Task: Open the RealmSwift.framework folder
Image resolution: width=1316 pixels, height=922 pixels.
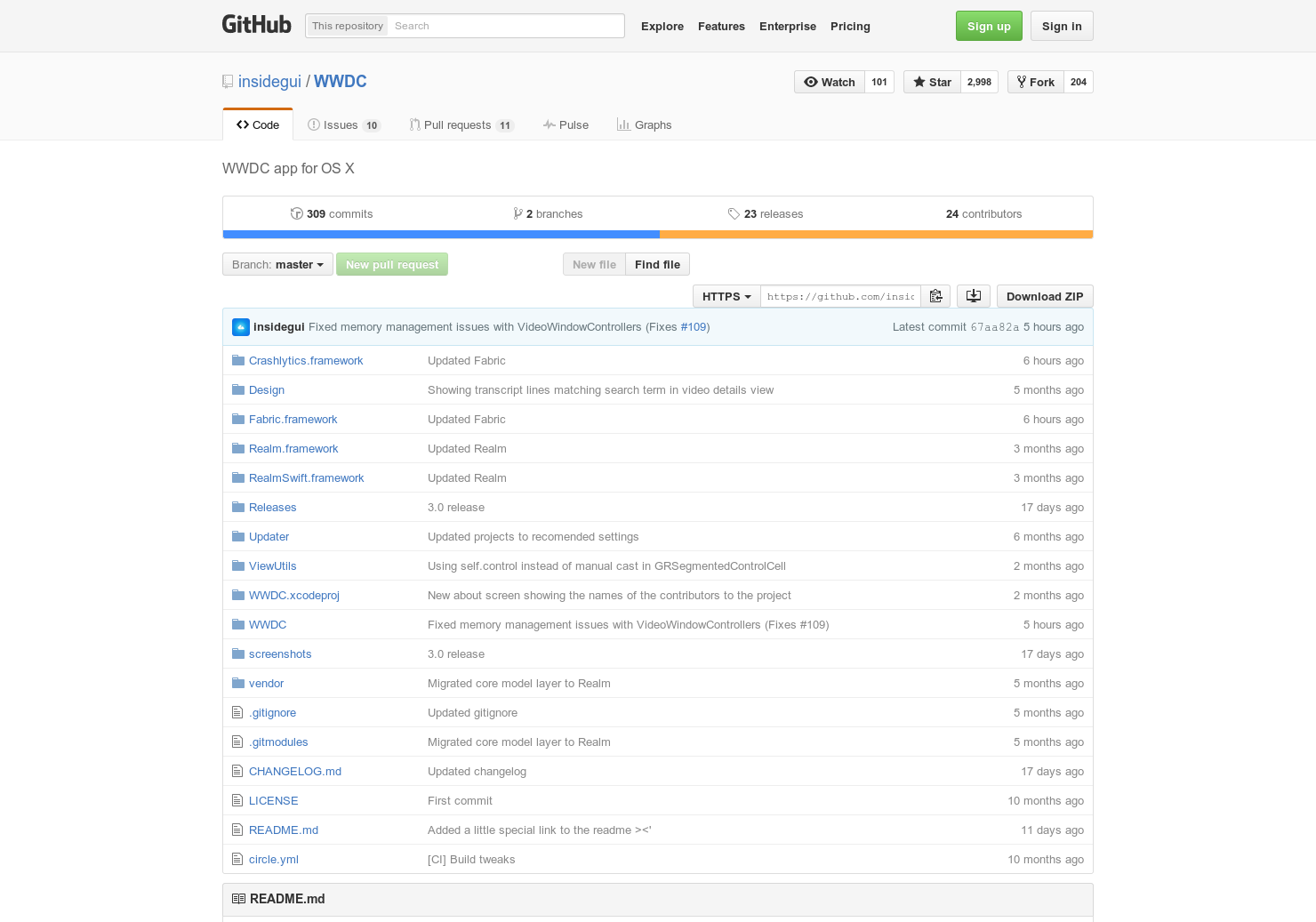Action: [x=307, y=477]
